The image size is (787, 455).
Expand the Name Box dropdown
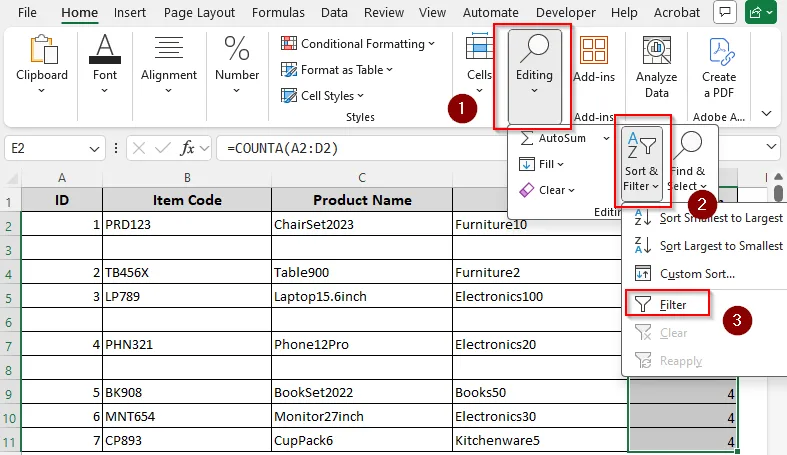(94, 148)
